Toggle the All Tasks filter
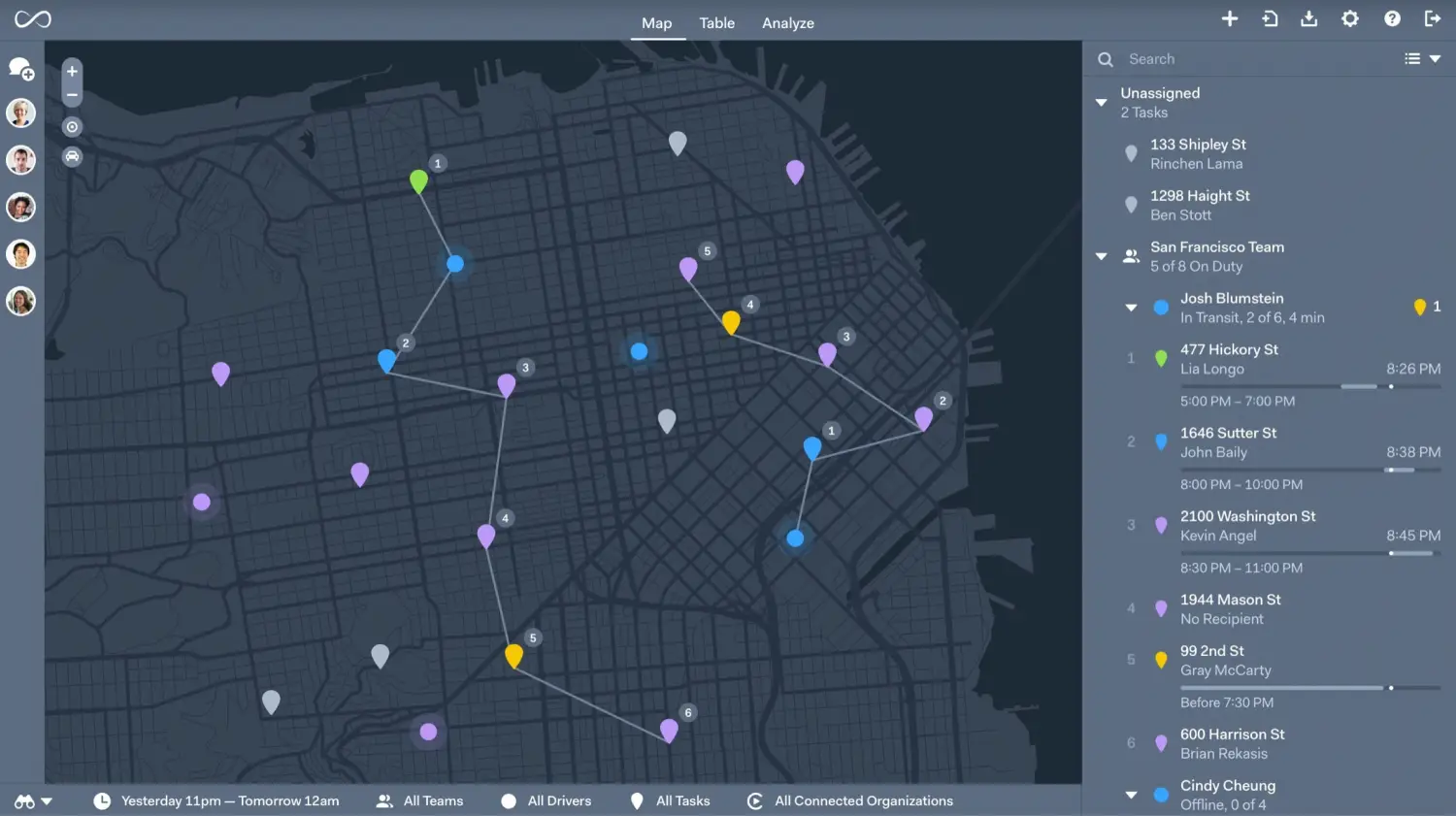 671,800
